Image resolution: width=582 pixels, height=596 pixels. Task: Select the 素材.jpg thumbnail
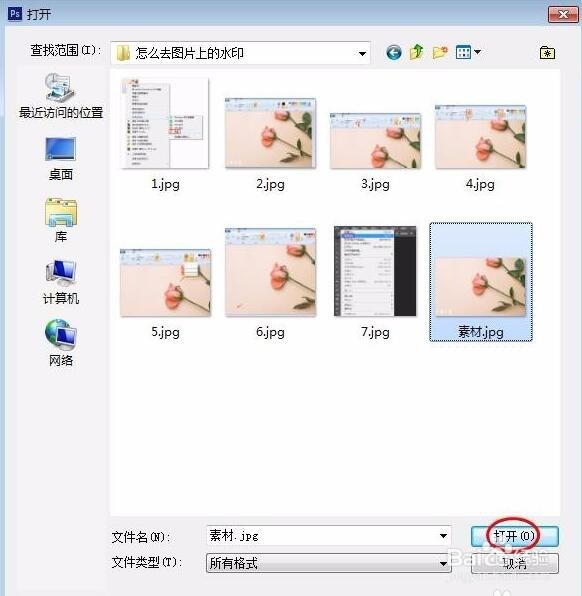(x=481, y=286)
